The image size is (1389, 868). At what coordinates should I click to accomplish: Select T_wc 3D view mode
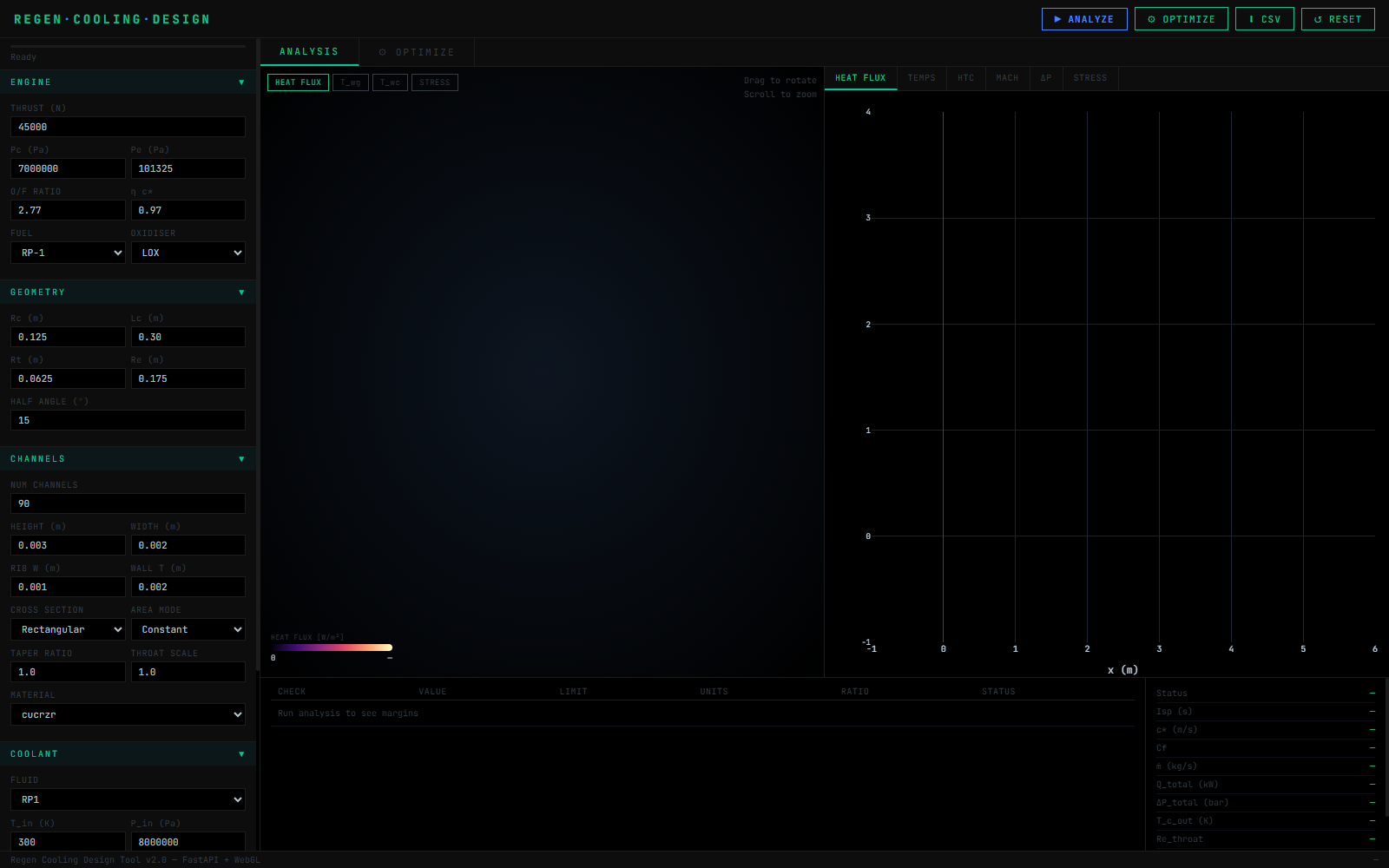390,82
